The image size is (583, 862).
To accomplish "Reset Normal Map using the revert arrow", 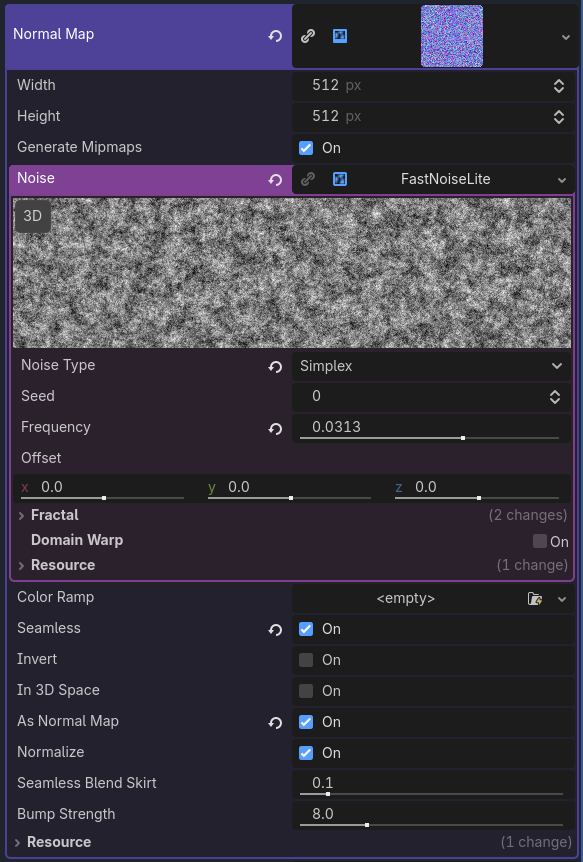I will tap(275, 35).
